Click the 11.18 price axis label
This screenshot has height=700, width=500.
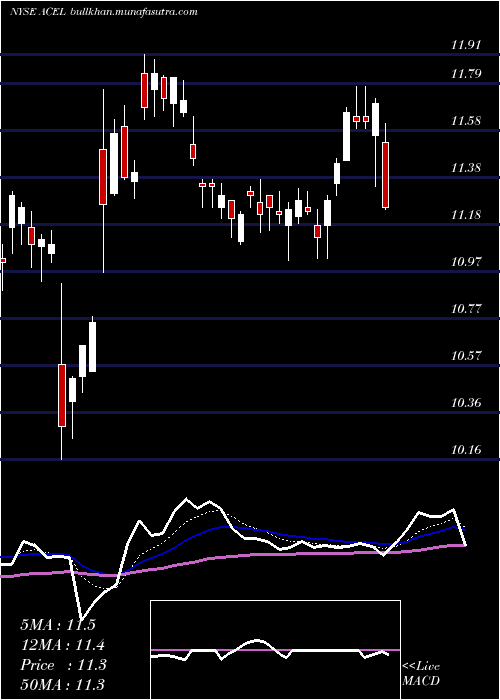pyautogui.click(x=466, y=215)
